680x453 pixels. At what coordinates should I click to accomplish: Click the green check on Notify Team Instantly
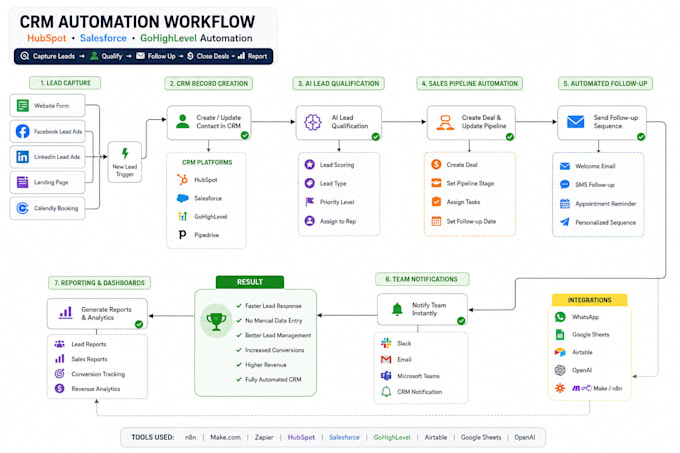[461, 321]
